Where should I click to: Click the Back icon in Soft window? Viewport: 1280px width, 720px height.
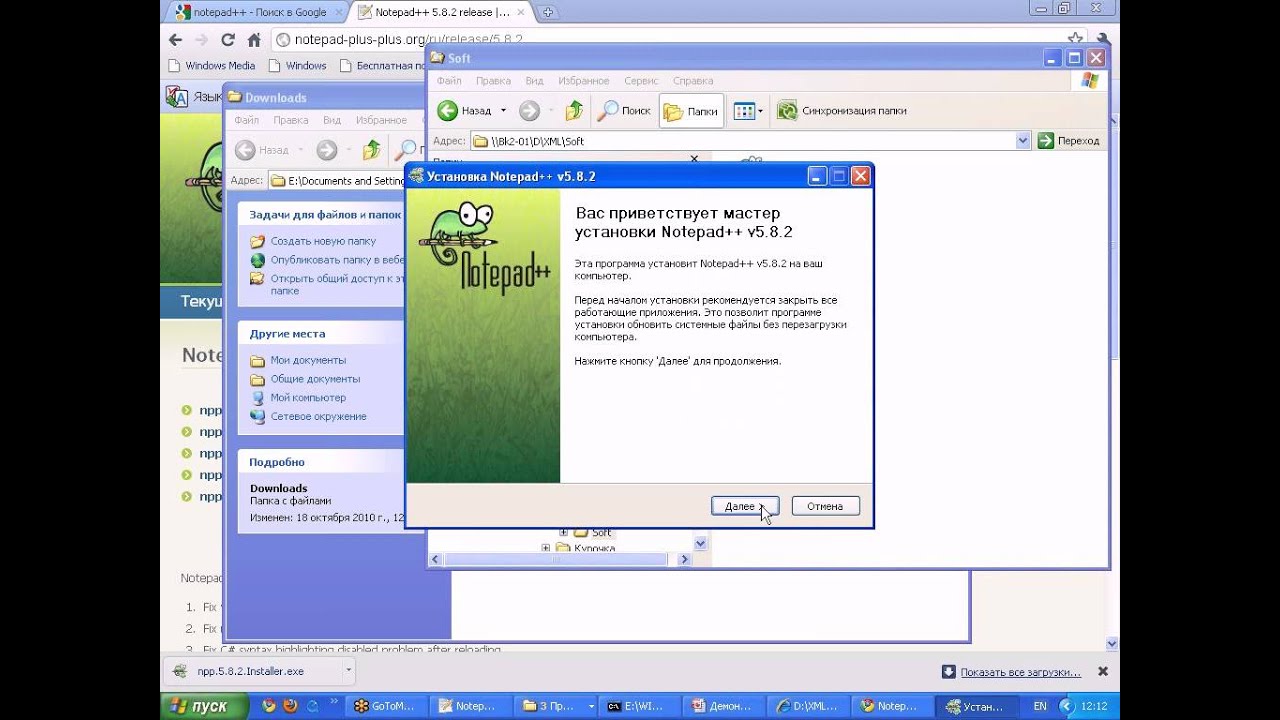coord(448,111)
